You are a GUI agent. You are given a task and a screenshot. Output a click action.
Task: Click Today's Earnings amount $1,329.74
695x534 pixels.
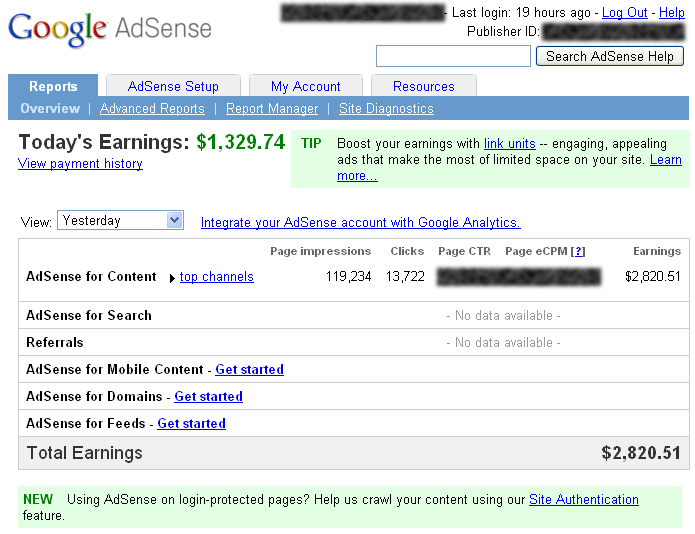240,142
